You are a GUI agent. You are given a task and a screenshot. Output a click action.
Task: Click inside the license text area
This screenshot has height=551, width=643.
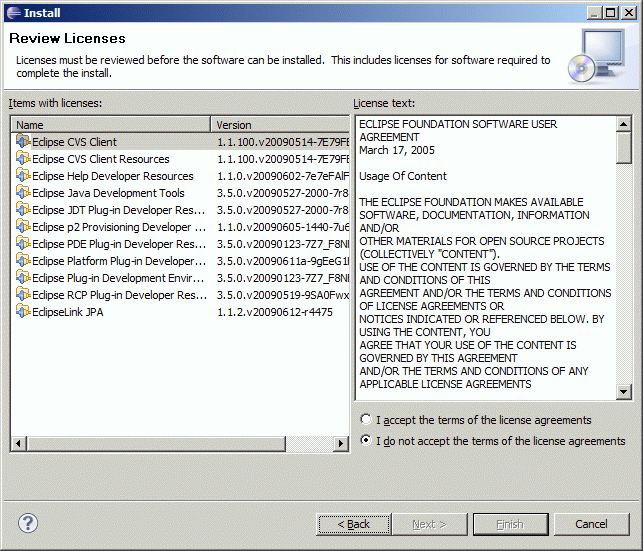[486, 258]
